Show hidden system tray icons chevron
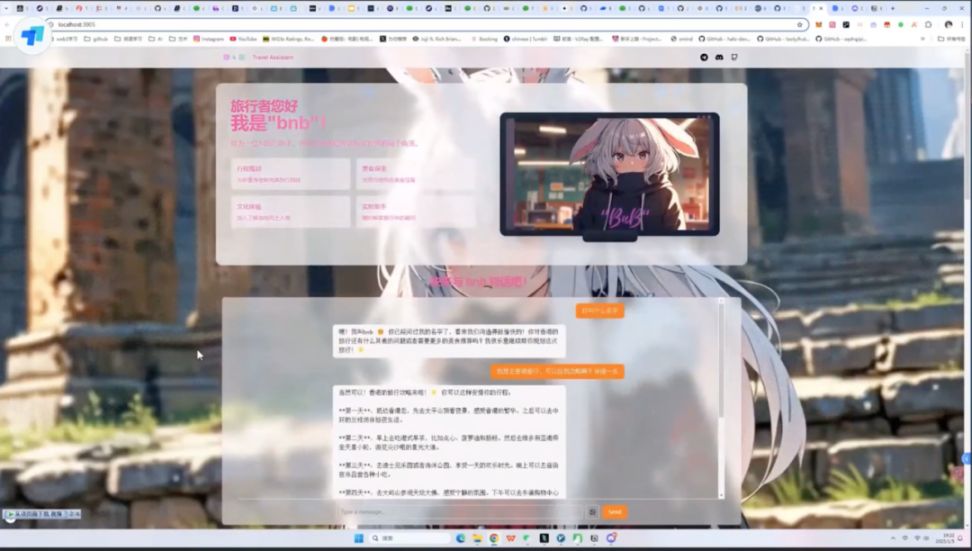 coord(893,538)
